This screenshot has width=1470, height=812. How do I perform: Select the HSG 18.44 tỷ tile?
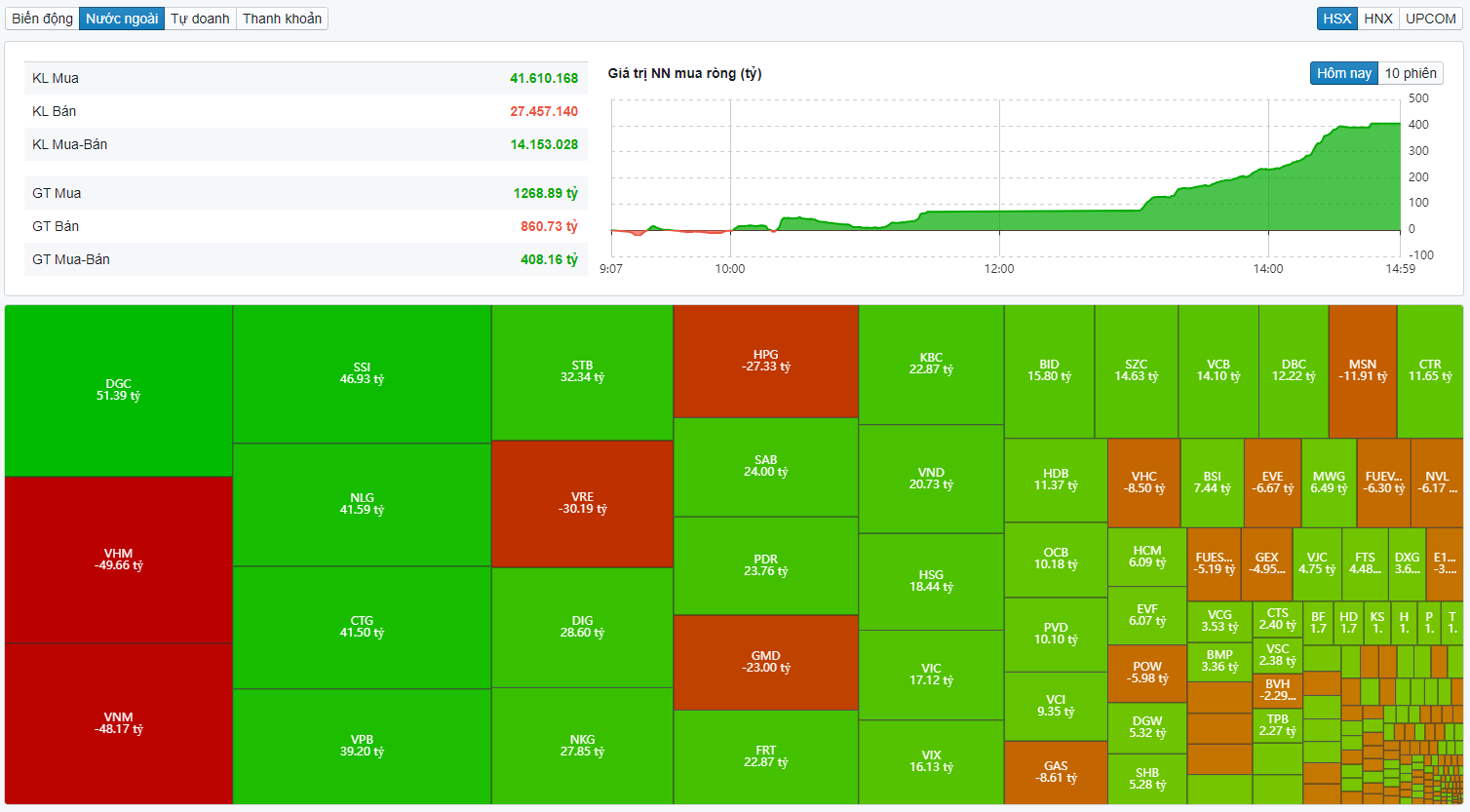pyautogui.click(x=931, y=581)
